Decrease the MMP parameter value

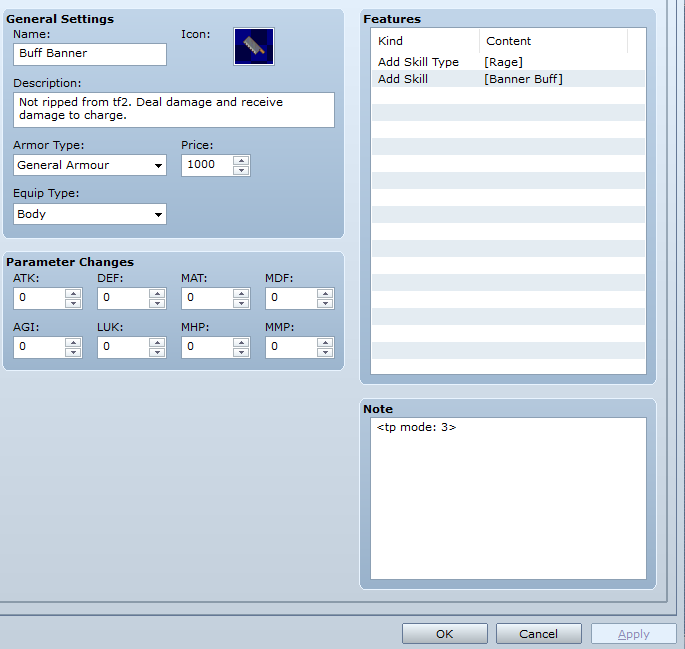pos(325,352)
